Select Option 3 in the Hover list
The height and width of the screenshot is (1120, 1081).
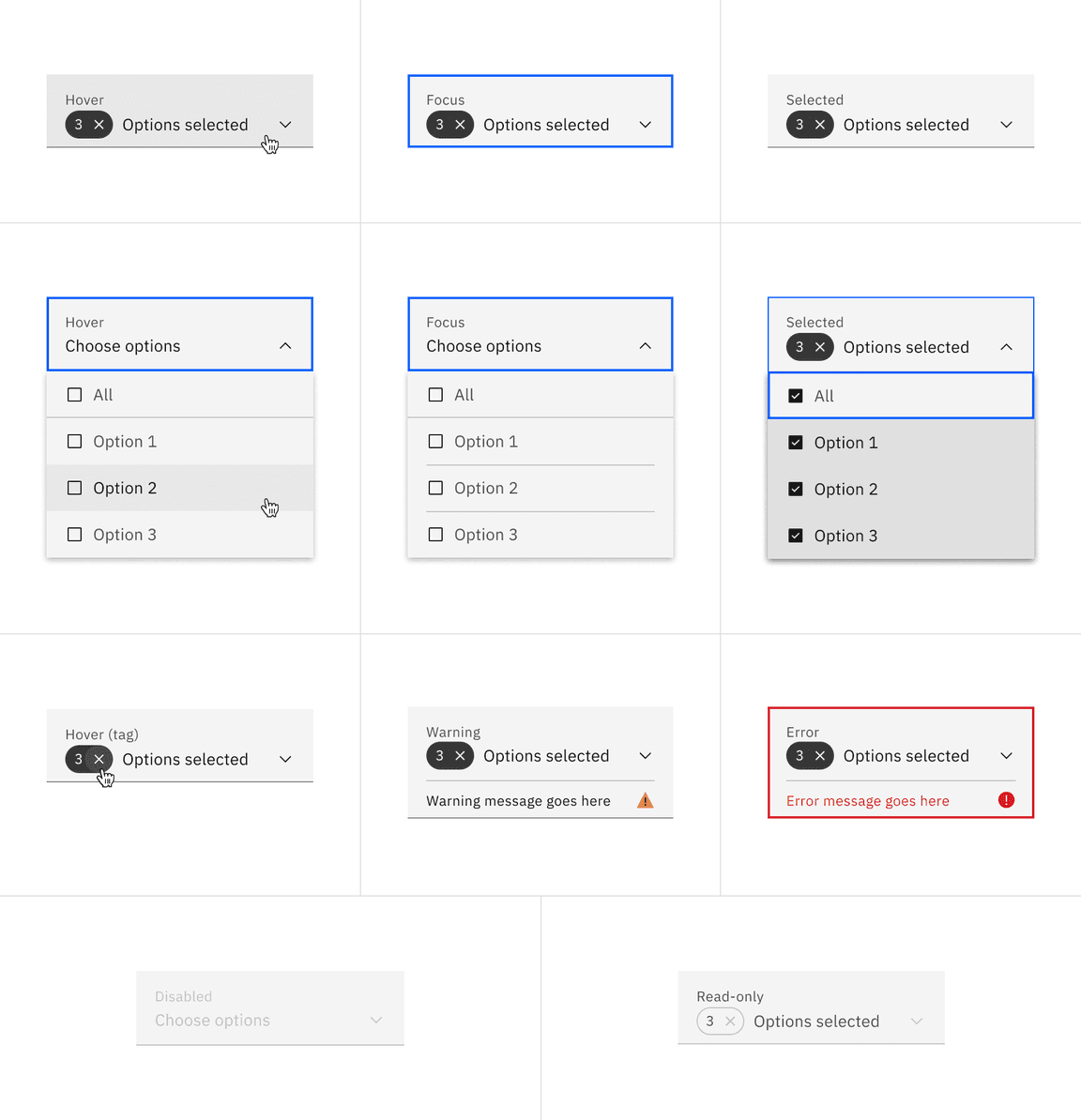point(125,535)
